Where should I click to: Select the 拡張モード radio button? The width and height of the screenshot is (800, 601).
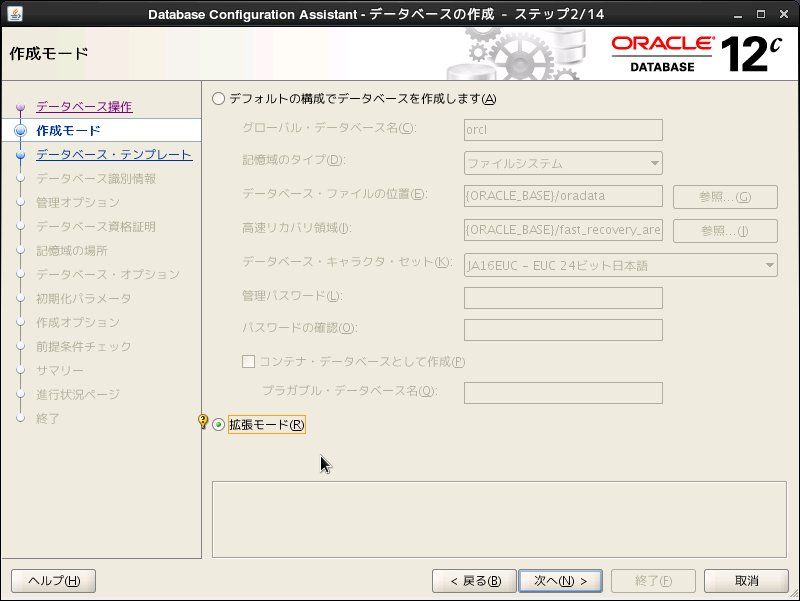click(x=218, y=424)
